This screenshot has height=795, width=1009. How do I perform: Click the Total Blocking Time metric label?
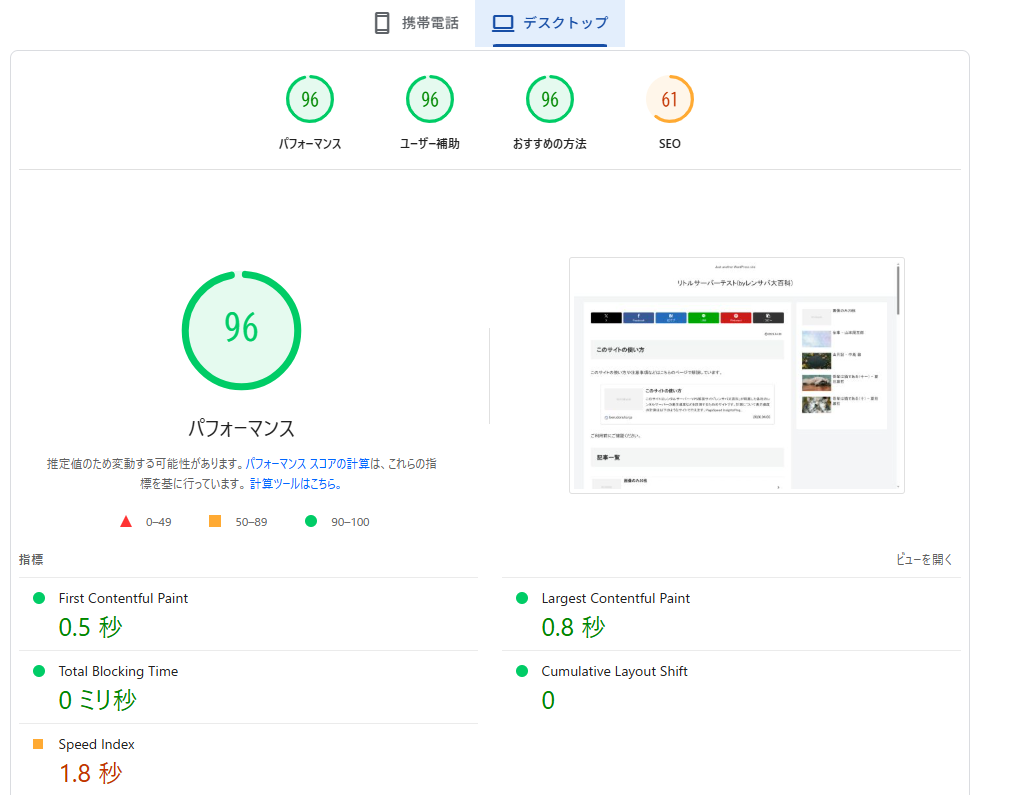(x=118, y=671)
